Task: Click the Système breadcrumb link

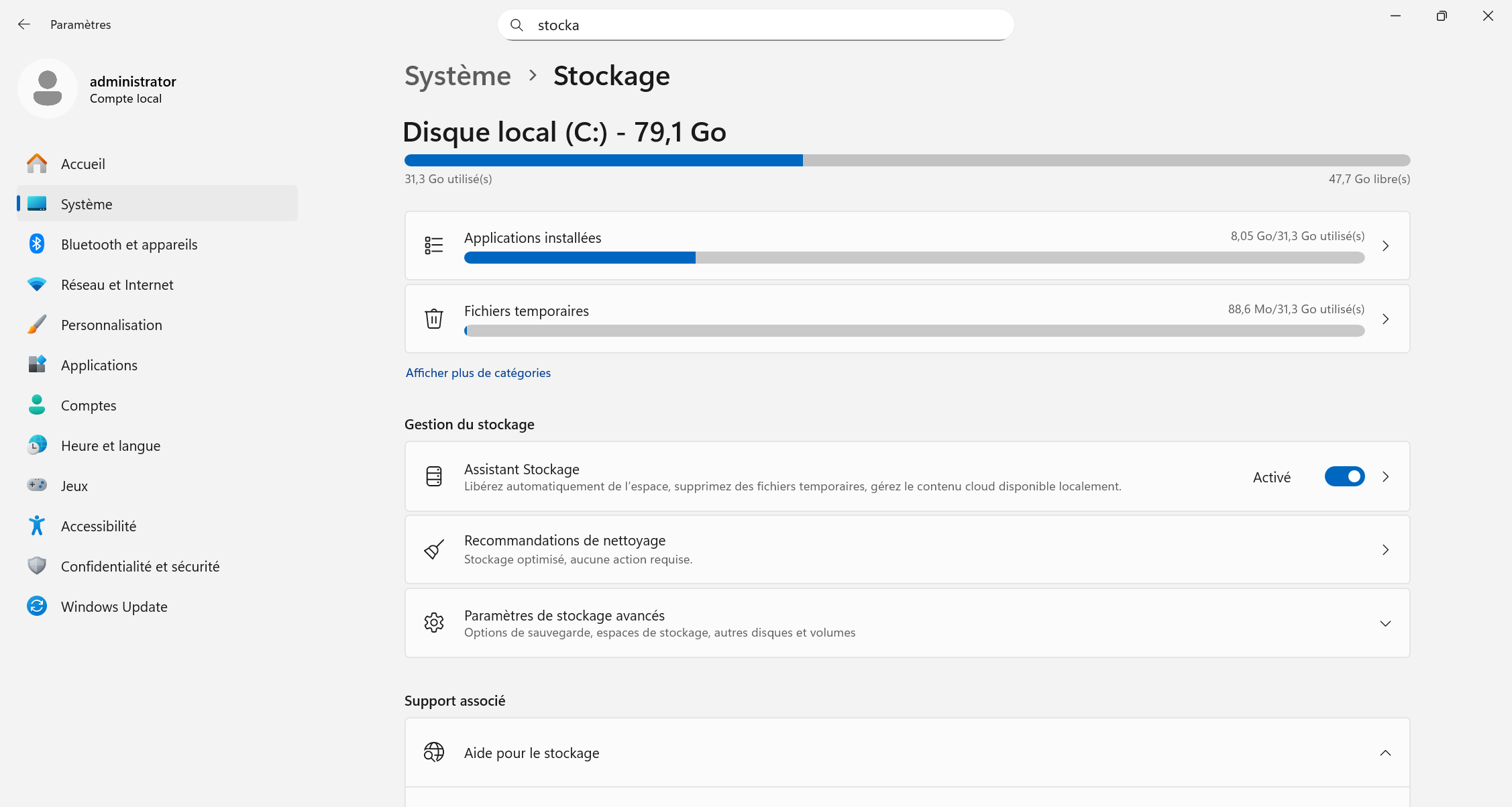Action: [x=457, y=76]
